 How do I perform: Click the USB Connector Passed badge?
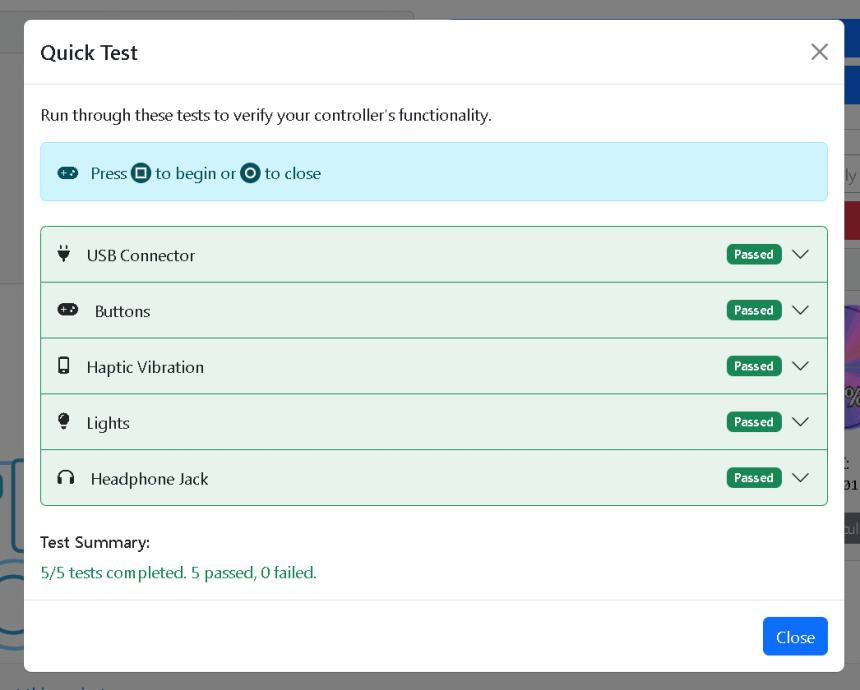coord(754,254)
